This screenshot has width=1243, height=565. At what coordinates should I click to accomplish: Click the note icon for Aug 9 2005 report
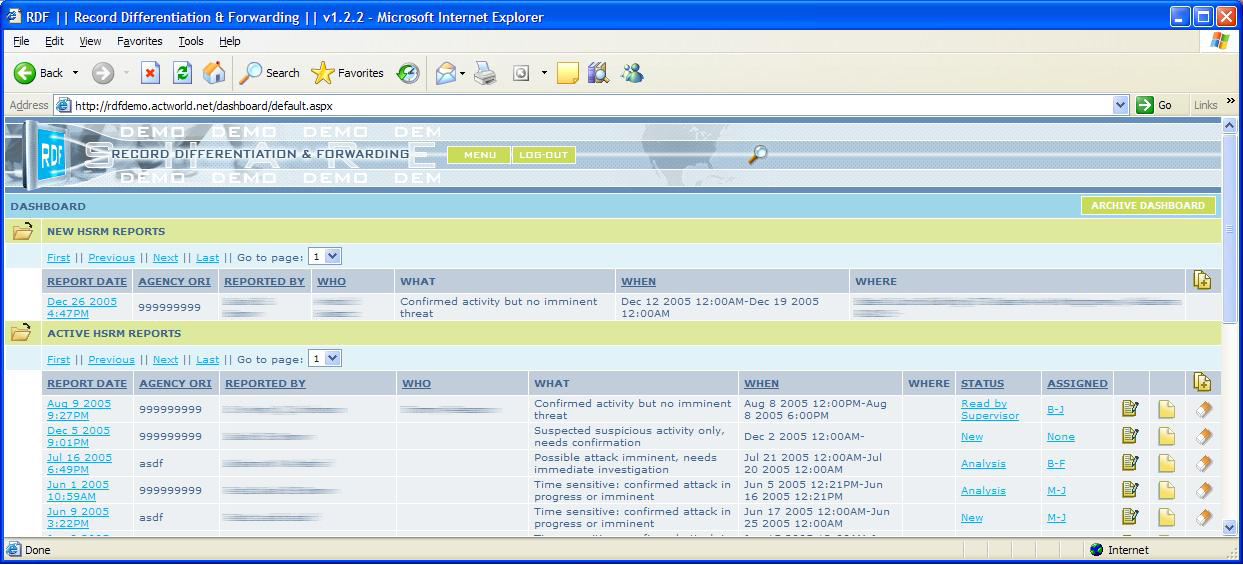coord(1167,409)
